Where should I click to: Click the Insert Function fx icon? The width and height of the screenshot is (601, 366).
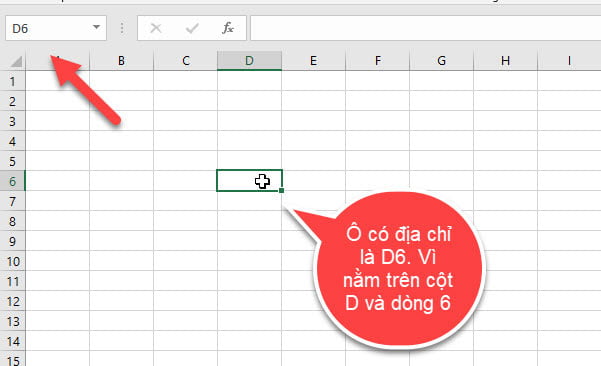click(228, 28)
